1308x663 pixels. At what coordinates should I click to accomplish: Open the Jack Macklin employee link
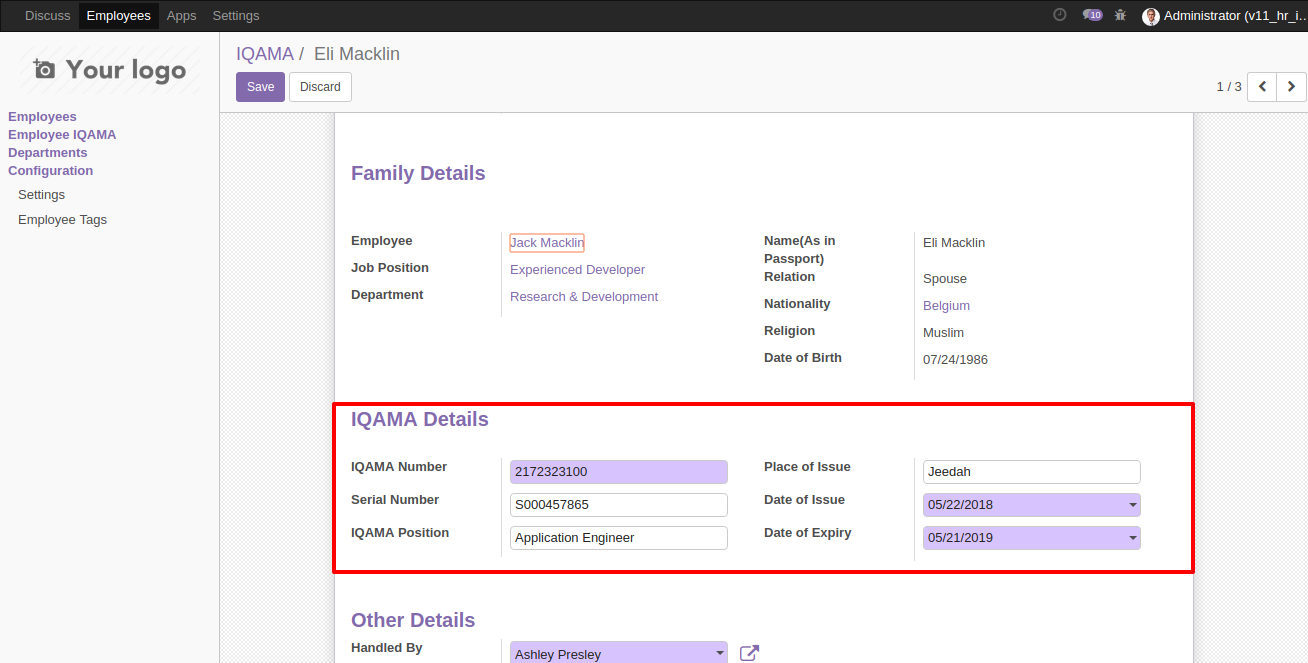pos(546,243)
